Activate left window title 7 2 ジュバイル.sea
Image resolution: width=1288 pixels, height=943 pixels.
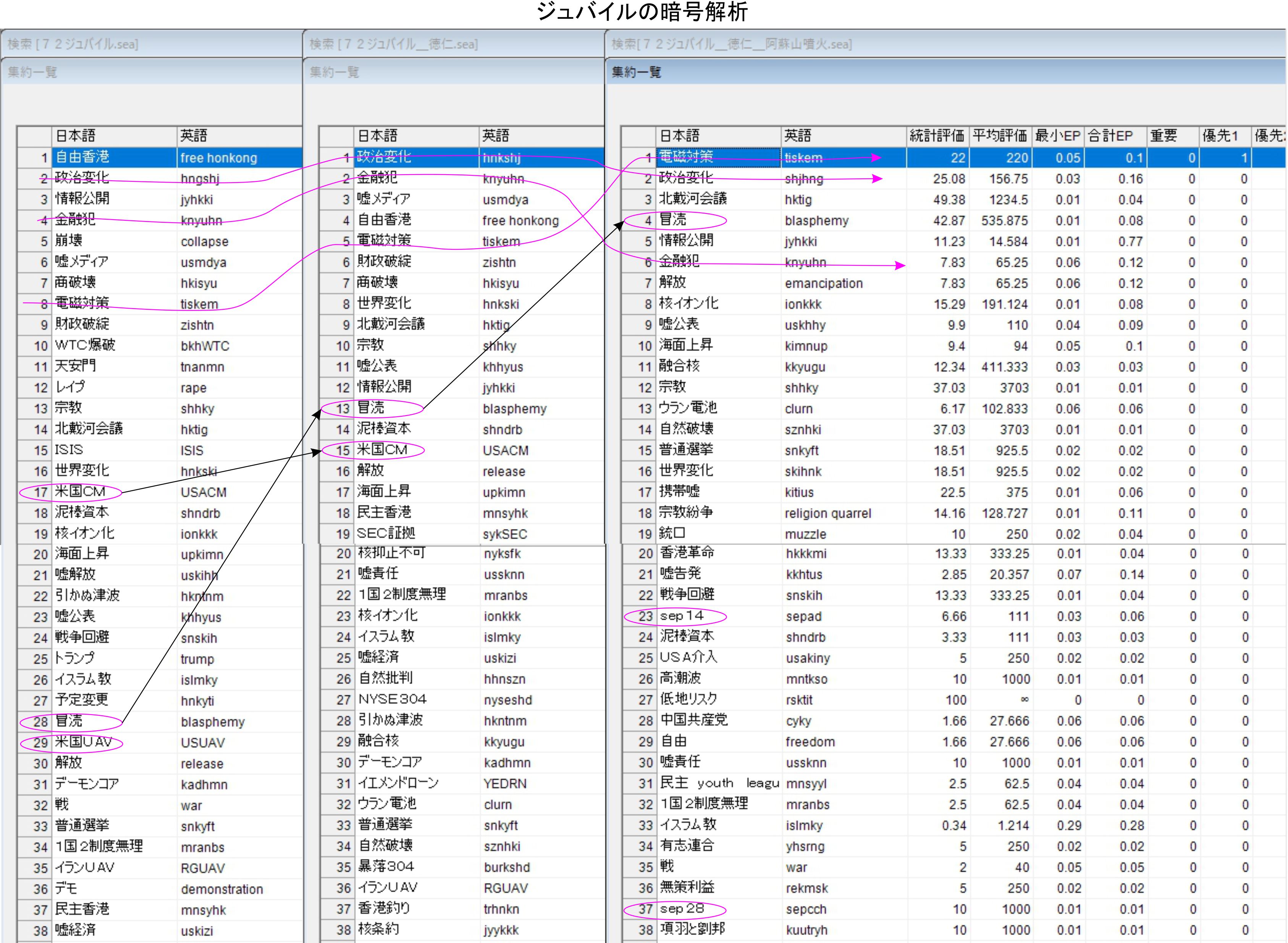click(x=73, y=44)
